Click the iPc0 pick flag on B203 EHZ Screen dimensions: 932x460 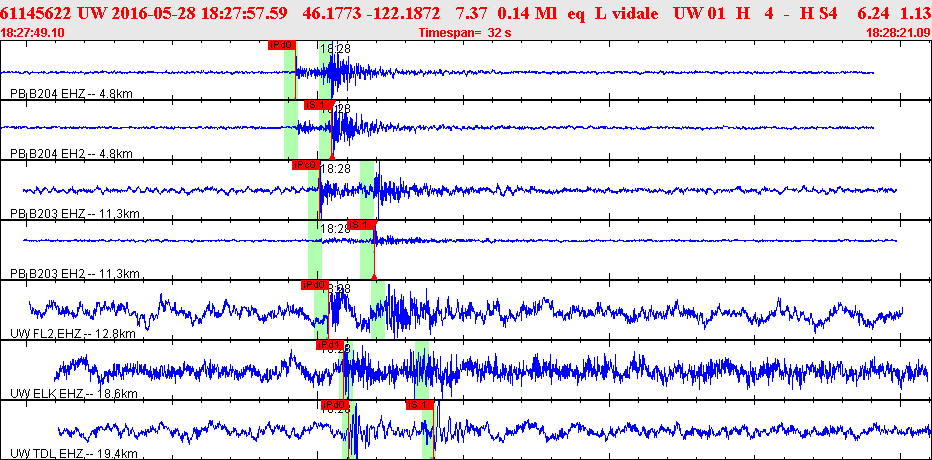click(x=305, y=165)
